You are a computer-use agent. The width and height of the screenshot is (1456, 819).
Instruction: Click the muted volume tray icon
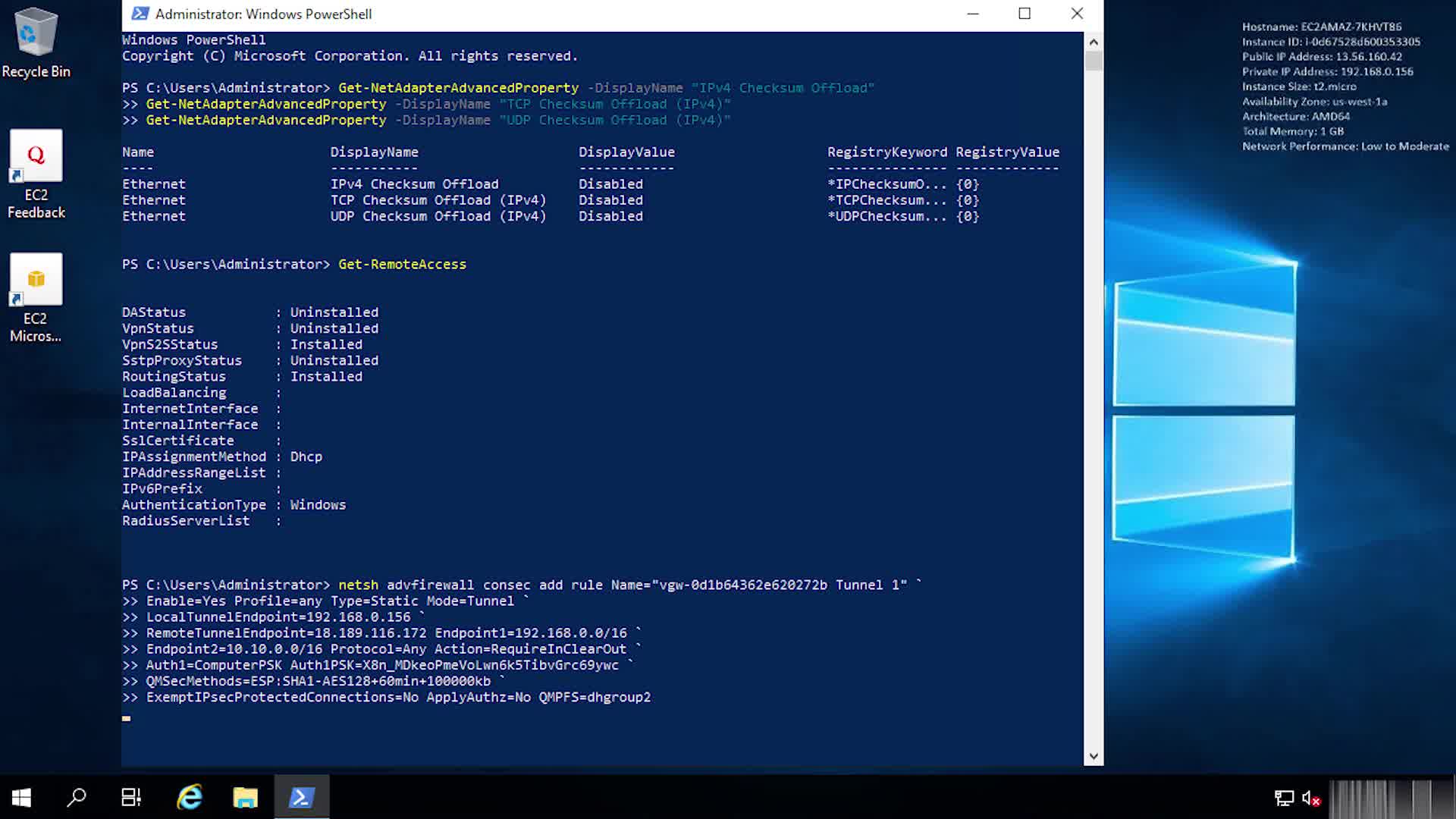pos(1311,798)
